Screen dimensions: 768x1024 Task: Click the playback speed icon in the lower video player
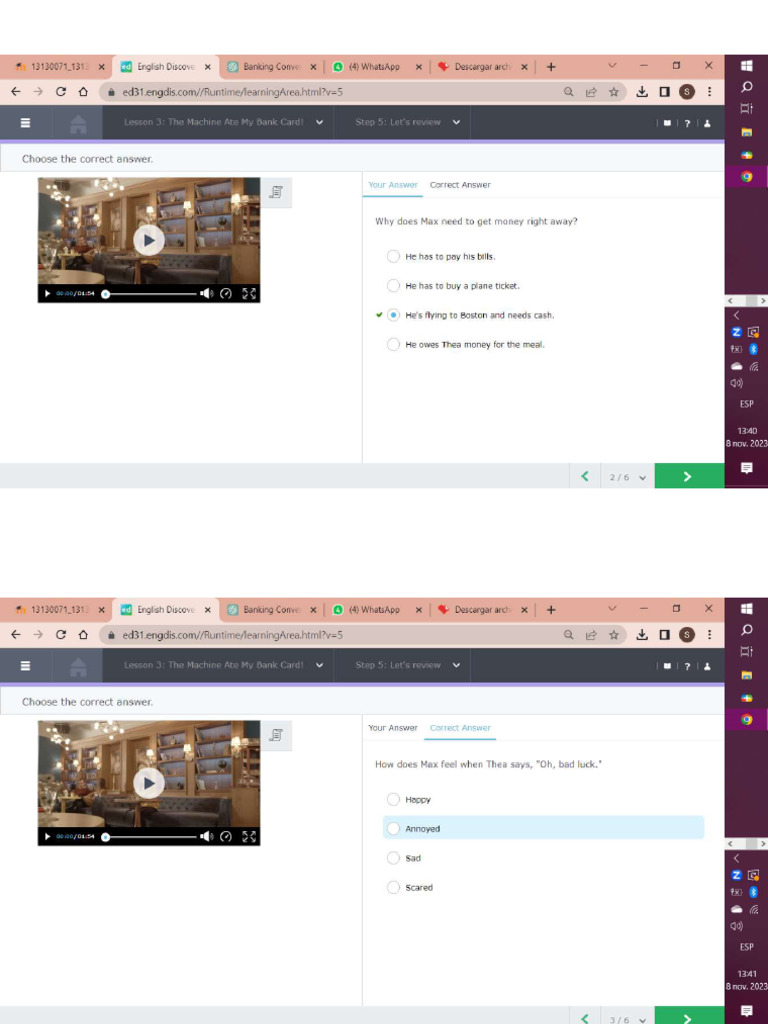tap(226, 837)
